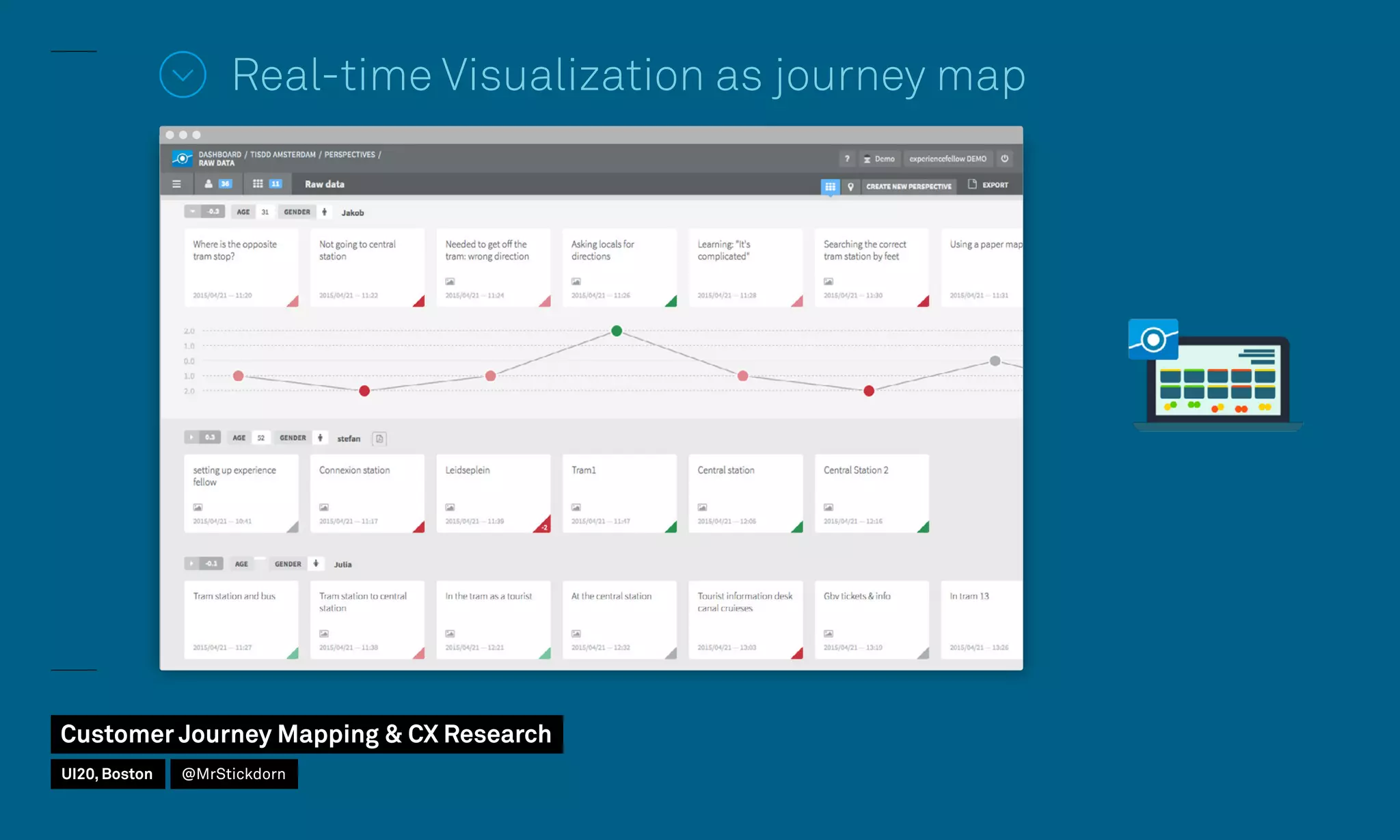The width and height of the screenshot is (1400, 840).
Task: Open the 'Learning: It's complicated' card
Action: point(746,268)
